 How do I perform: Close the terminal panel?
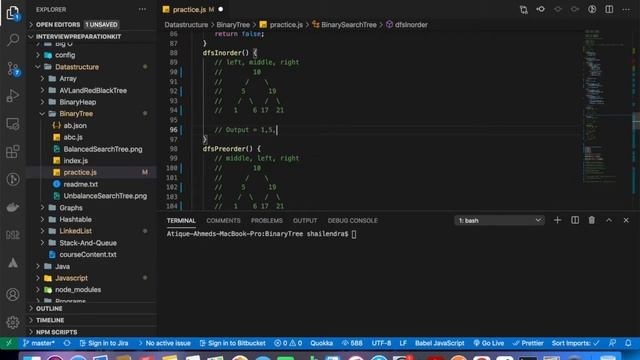pyautogui.click(x=626, y=220)
